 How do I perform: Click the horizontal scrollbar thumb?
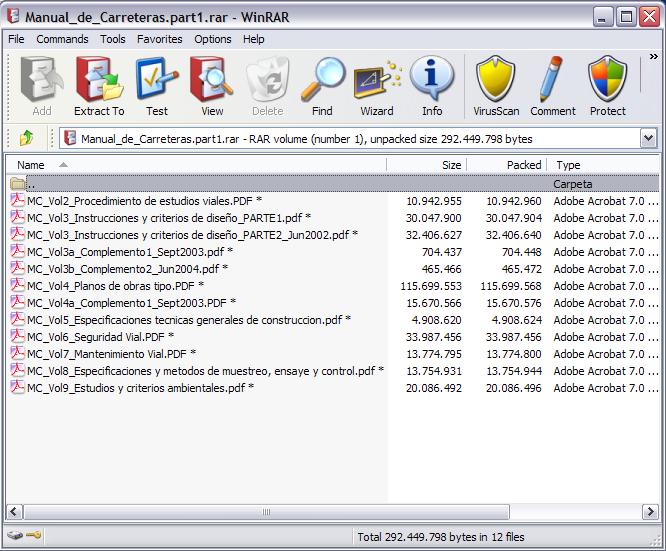pyautogui.click(x=266, y=511)
